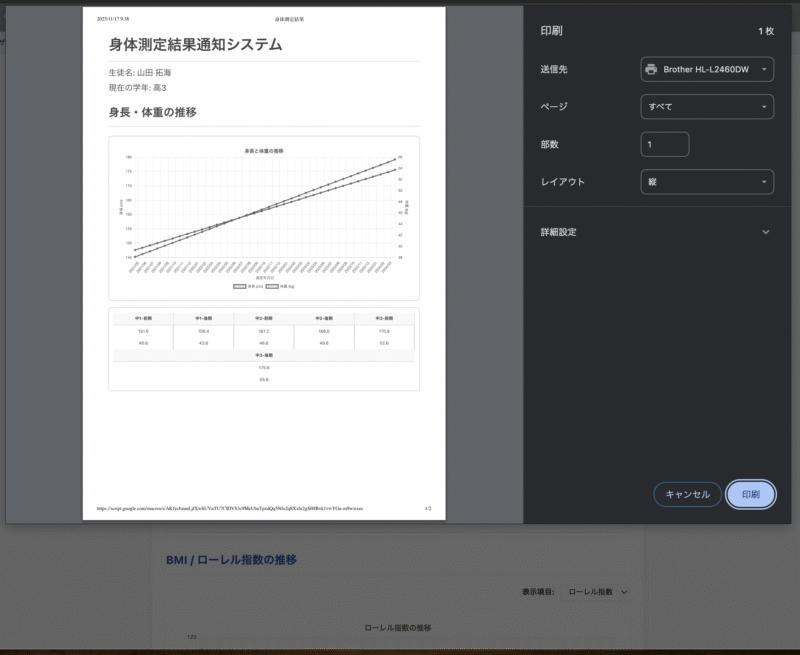Open the レイアウト dropdown set to 縦
This screenshot has height=655, width=800.
707,182
